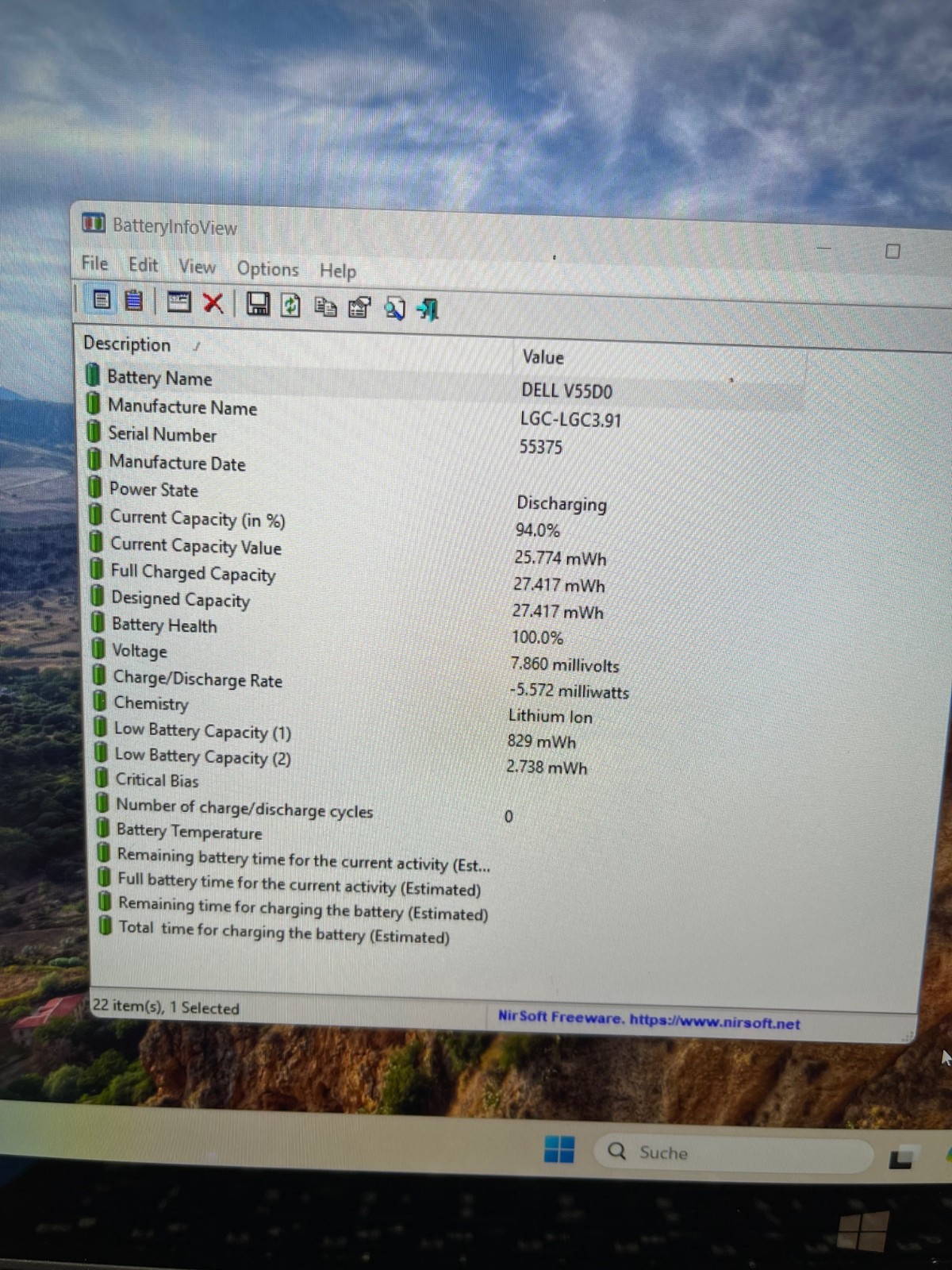The width and height of the screenshot is (952, 1270).
Task: Click the battery icon beside Chemistry
Action: coord(100,701)
